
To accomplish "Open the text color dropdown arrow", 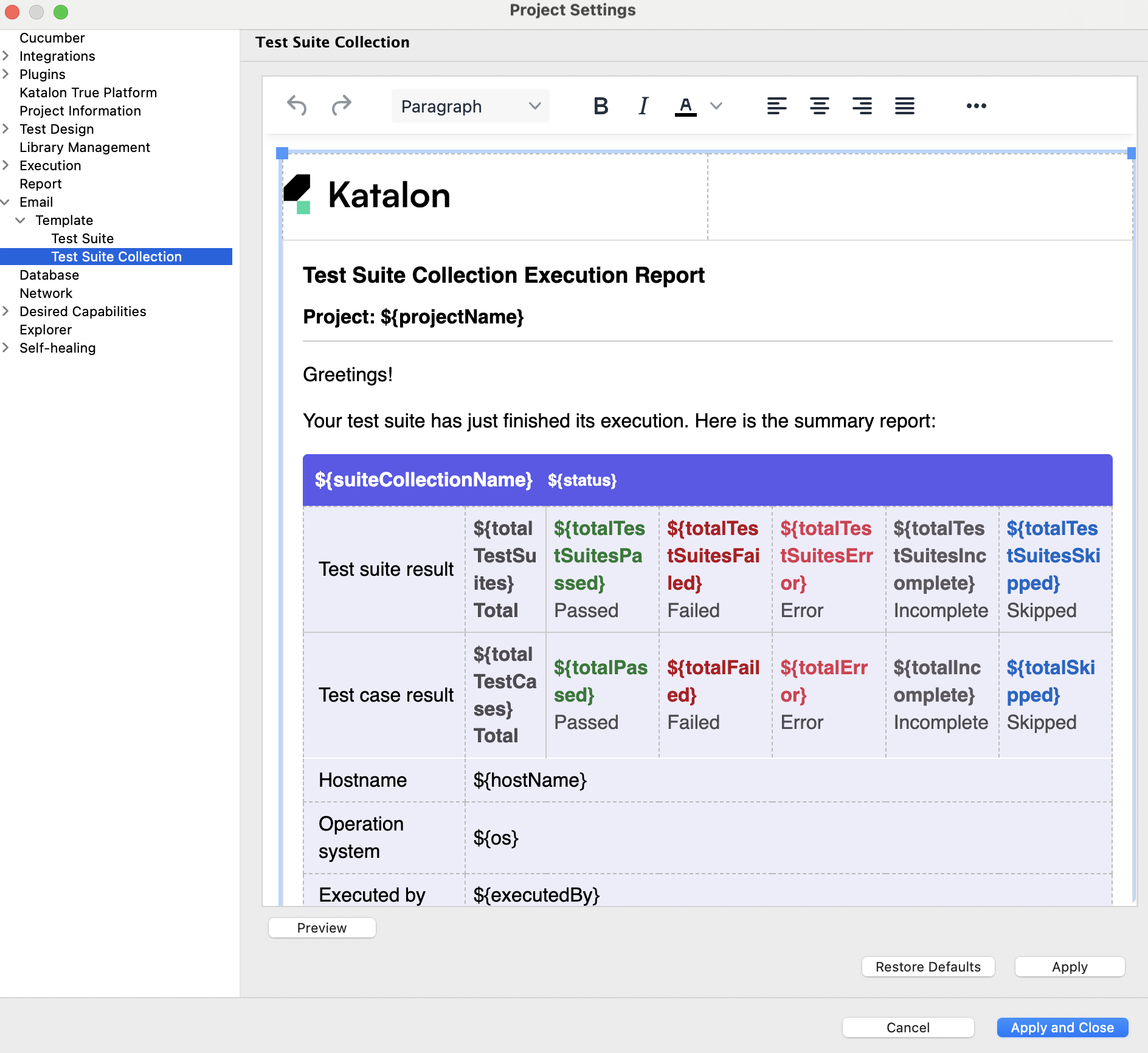I will pos(716,106).
